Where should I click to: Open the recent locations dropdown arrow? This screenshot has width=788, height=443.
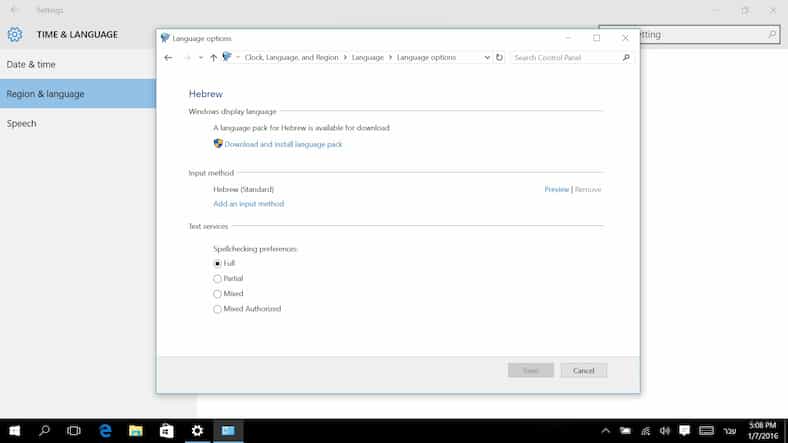(200, 58)
